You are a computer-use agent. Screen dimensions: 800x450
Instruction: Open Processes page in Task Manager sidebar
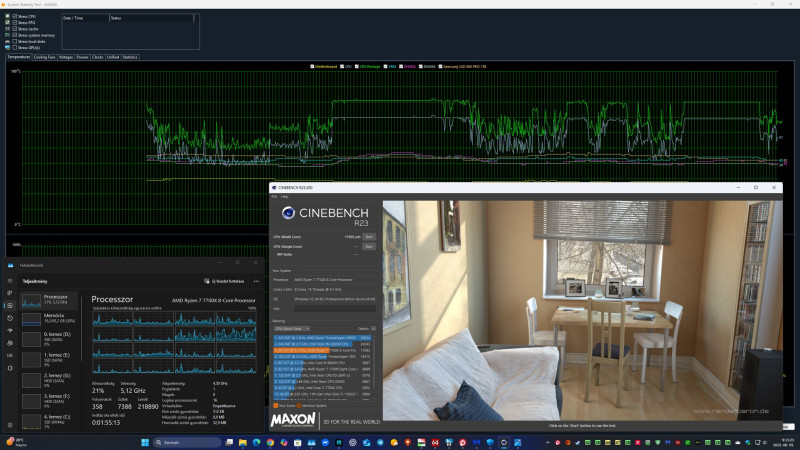10,293
